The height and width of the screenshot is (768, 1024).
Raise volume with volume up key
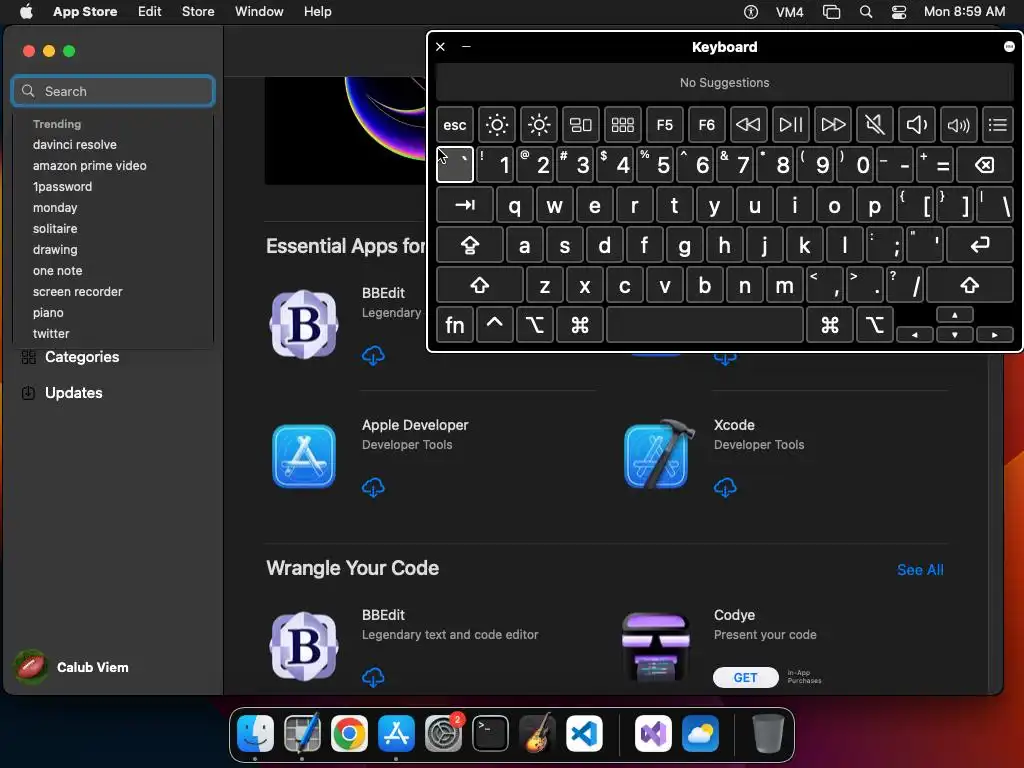pos(958,125)
